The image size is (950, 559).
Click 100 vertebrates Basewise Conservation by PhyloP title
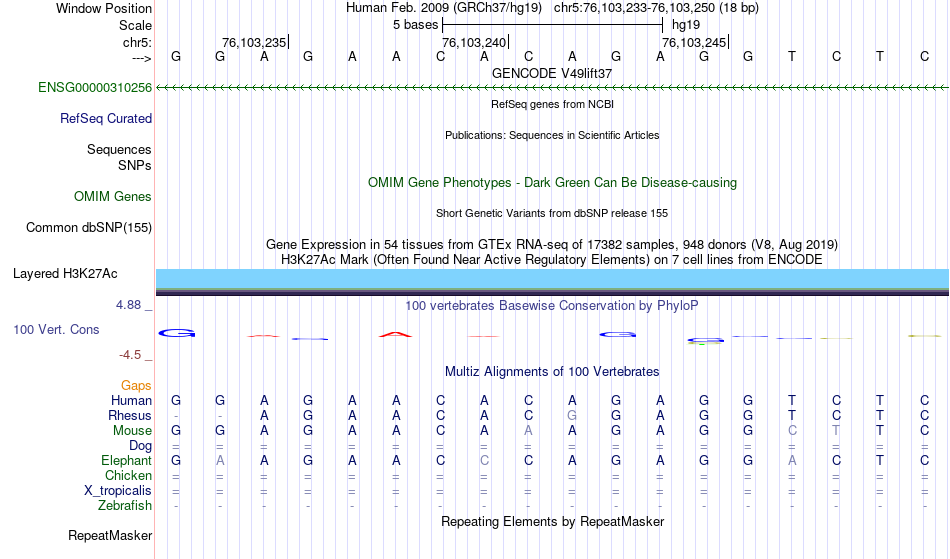coord(552,305)
